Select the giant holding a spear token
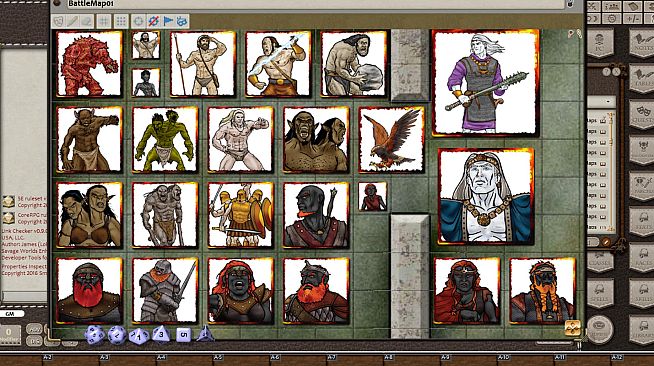Screen dimensions: 654x366 [203, 64]
